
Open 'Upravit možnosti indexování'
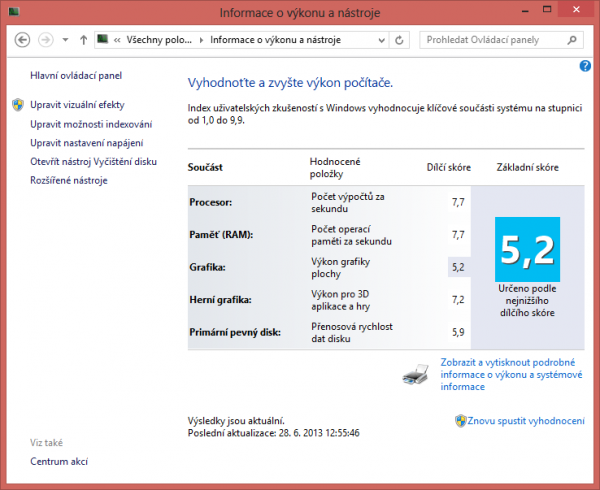pos(91,124)
